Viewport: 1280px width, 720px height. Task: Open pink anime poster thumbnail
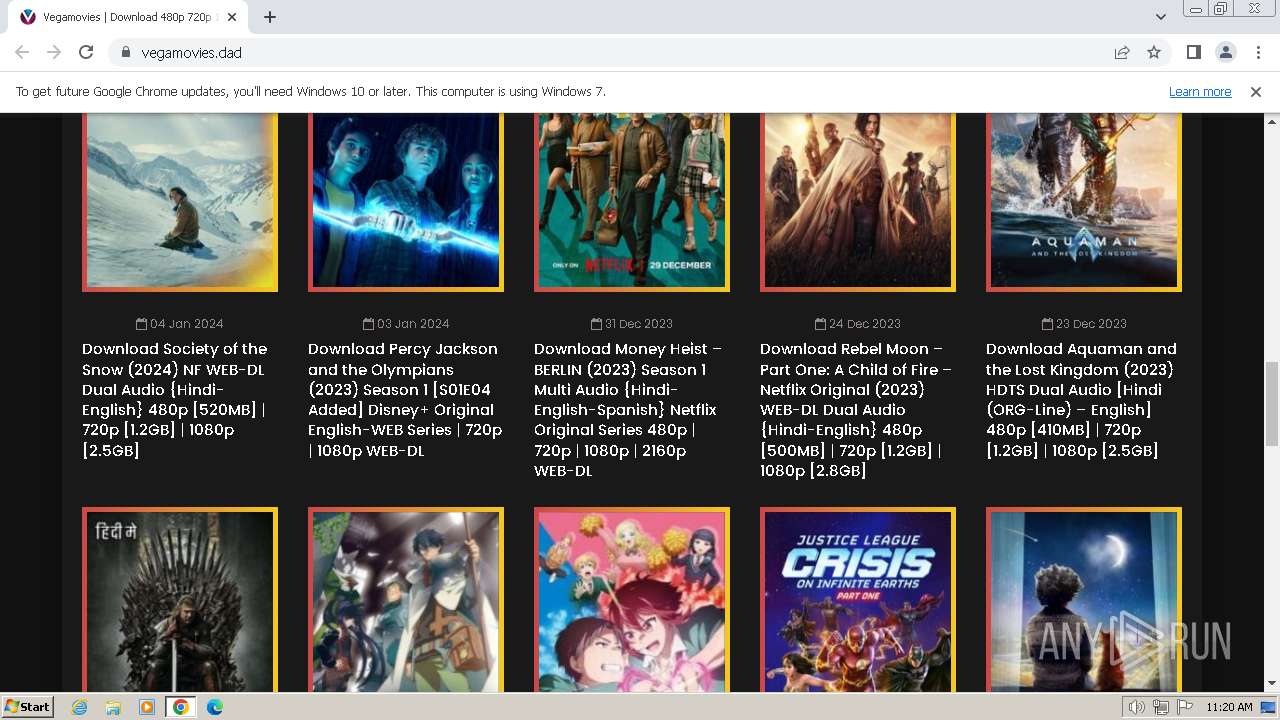(632, 600)
